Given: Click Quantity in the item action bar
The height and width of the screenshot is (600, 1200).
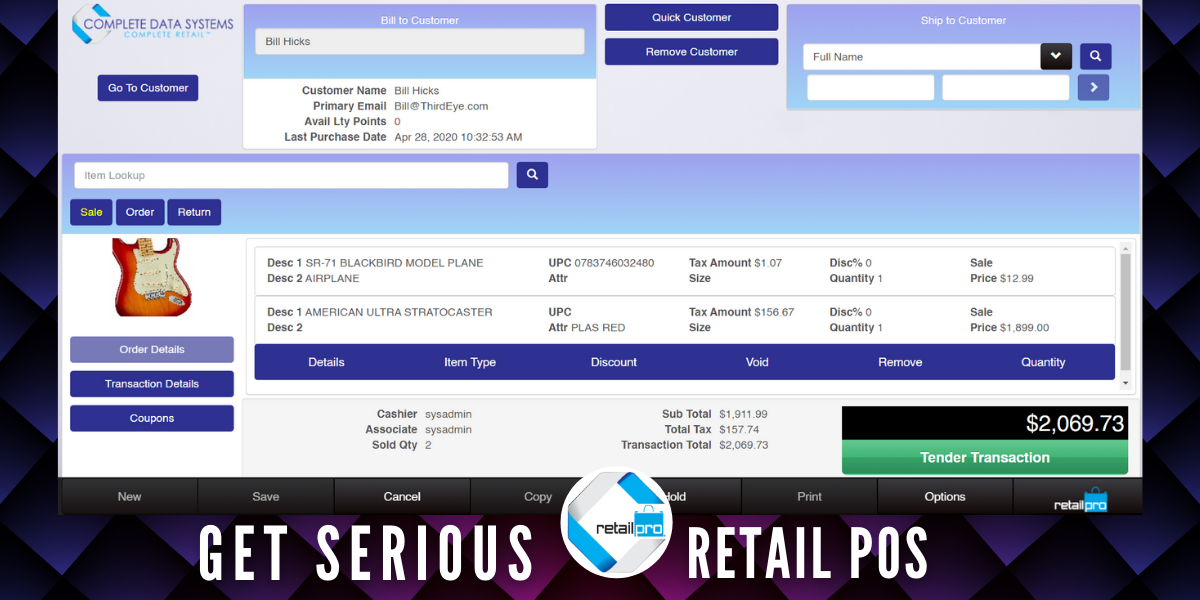Looking at the screenshot, I should tap(1043, 362).
